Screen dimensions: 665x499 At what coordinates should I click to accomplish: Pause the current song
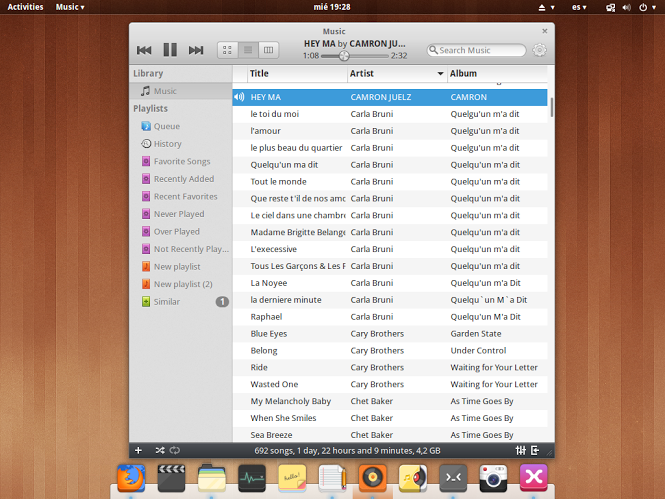[x=170, y=50]
